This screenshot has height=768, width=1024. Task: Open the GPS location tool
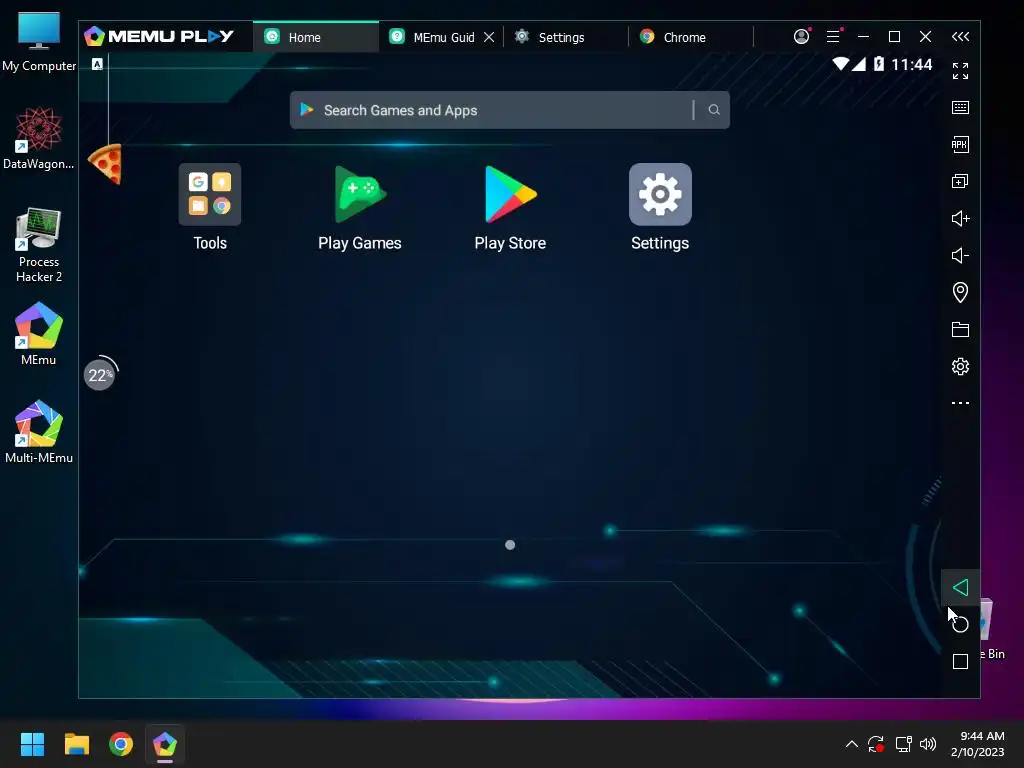point(960,292)
